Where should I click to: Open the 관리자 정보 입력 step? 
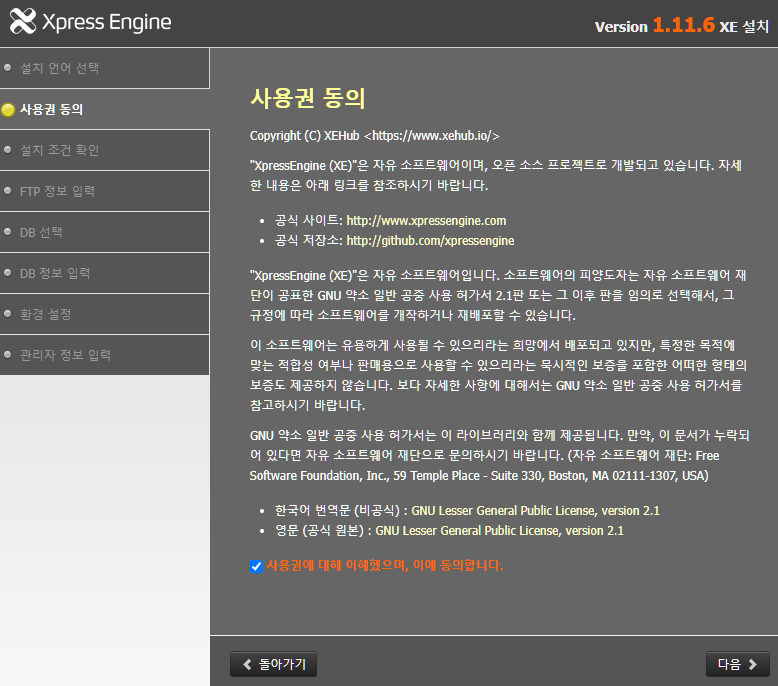tap(104, 355)
